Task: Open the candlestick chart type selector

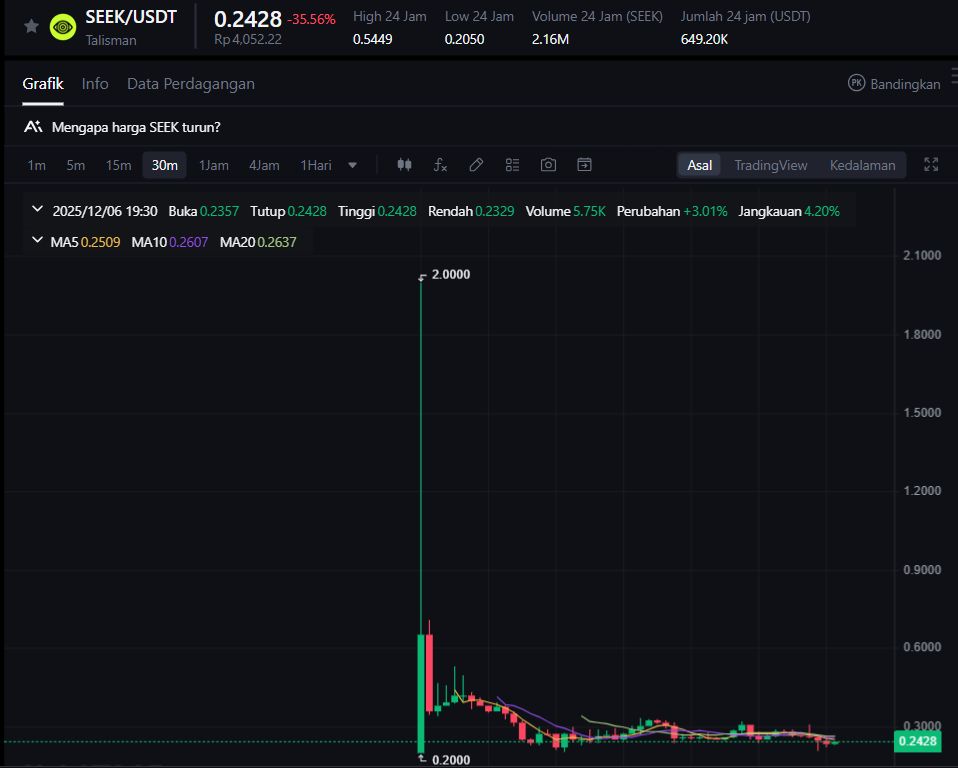Action: tap(404, 165)
